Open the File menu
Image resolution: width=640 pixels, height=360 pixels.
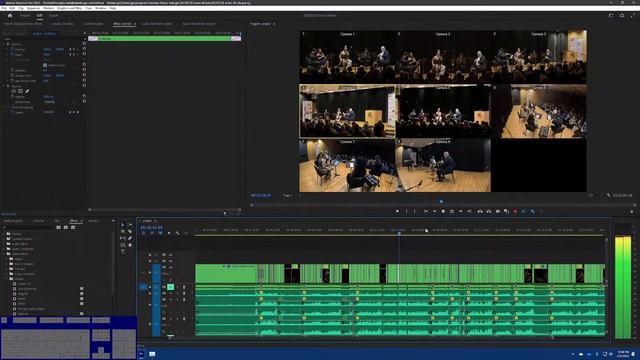click(4, 8)
